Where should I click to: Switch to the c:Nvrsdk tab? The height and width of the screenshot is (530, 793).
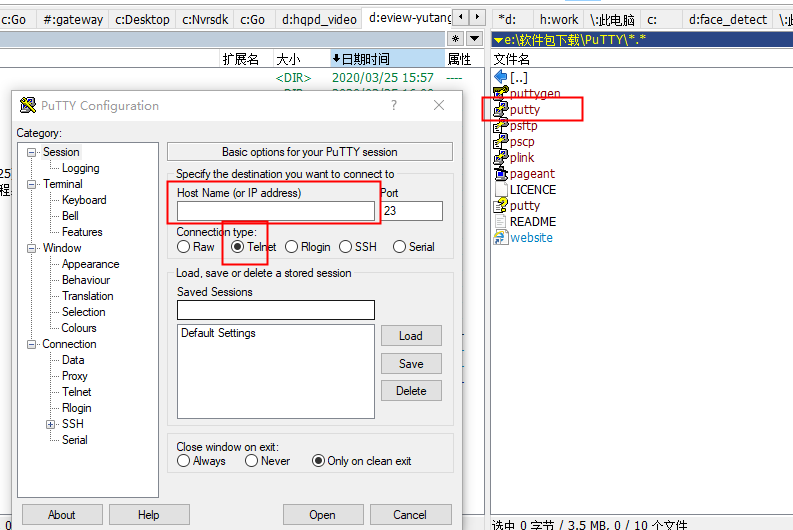click(x=205, y=19)
